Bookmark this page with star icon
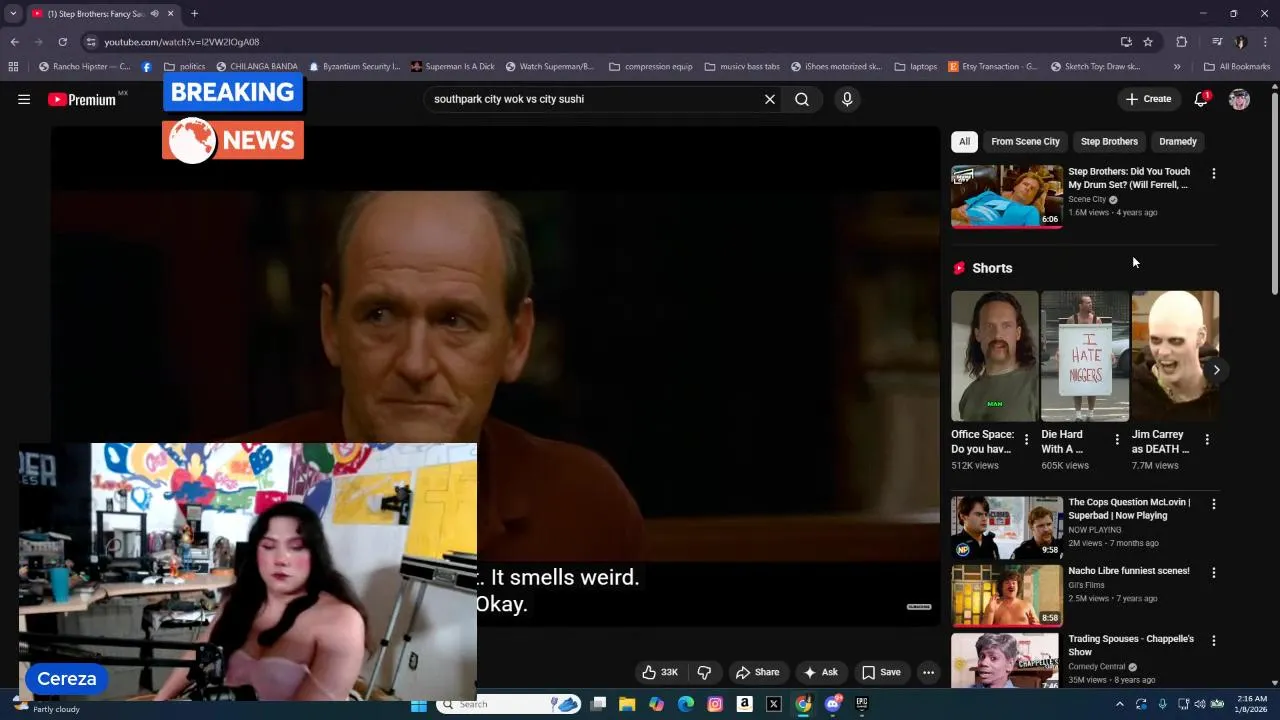Image resolution: width=1280 pixels, height=720 pixels. (1148, 42)
